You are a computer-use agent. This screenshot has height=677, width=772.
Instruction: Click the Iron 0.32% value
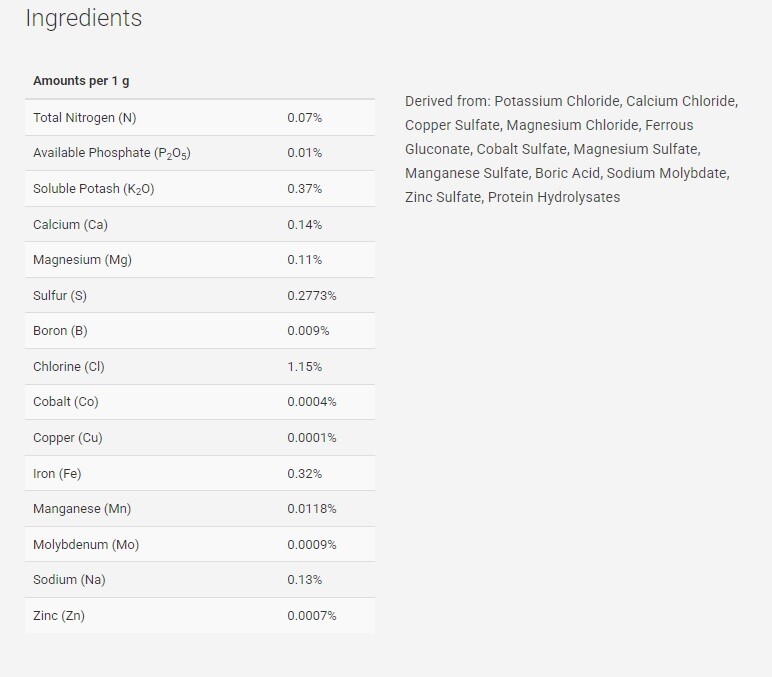tap(304, 474)
